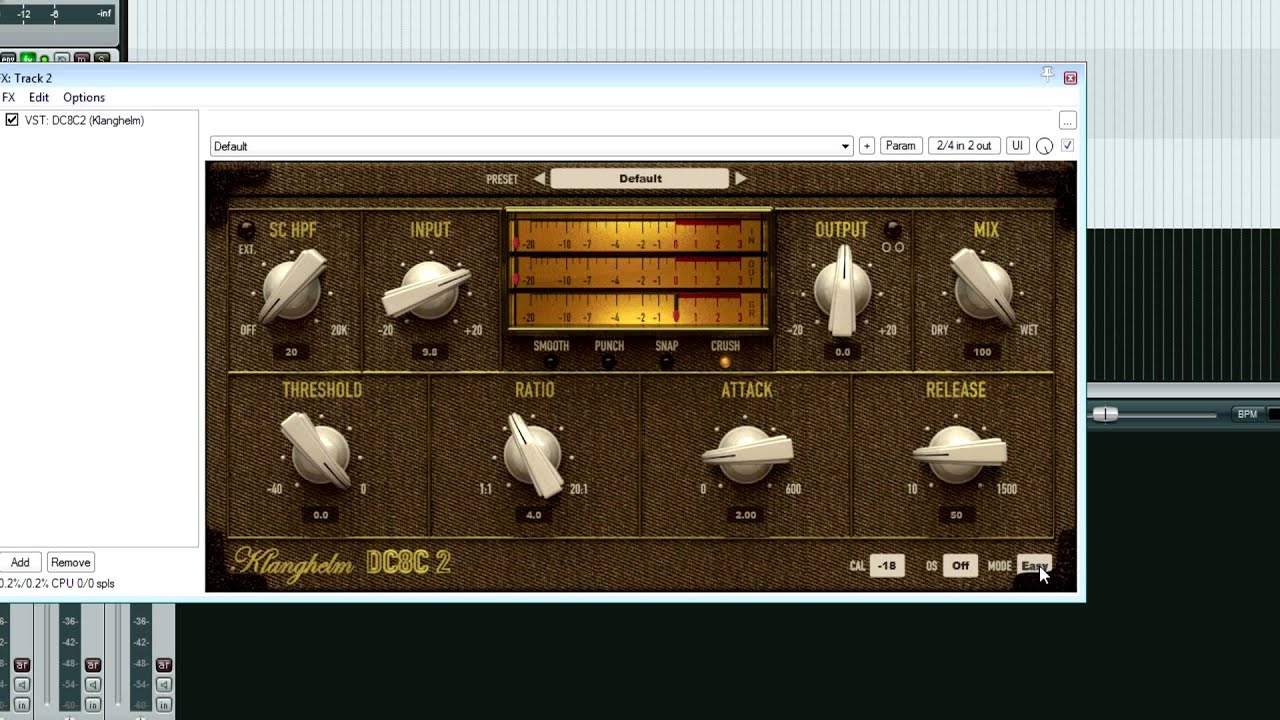Click the first mixer strip 'ar' record-arm button
The image size is (1280, 720).
22,665
